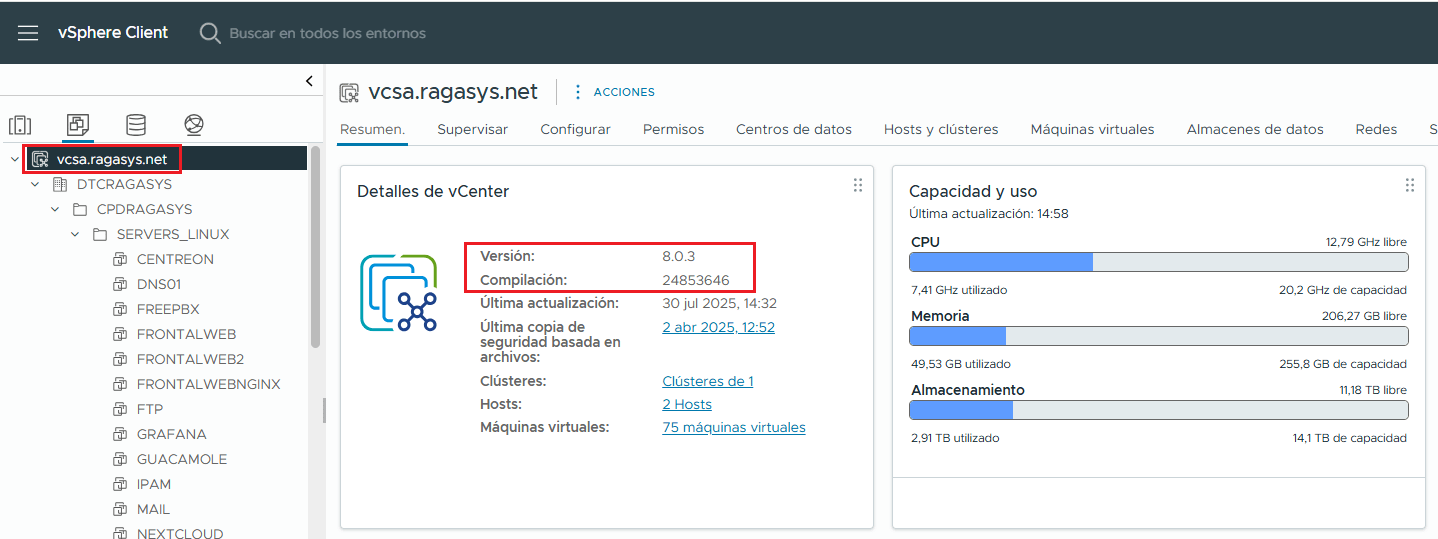Switch to Storage inventory view icon
Screen dimensions: 1438x539
(x=136, y=125)
